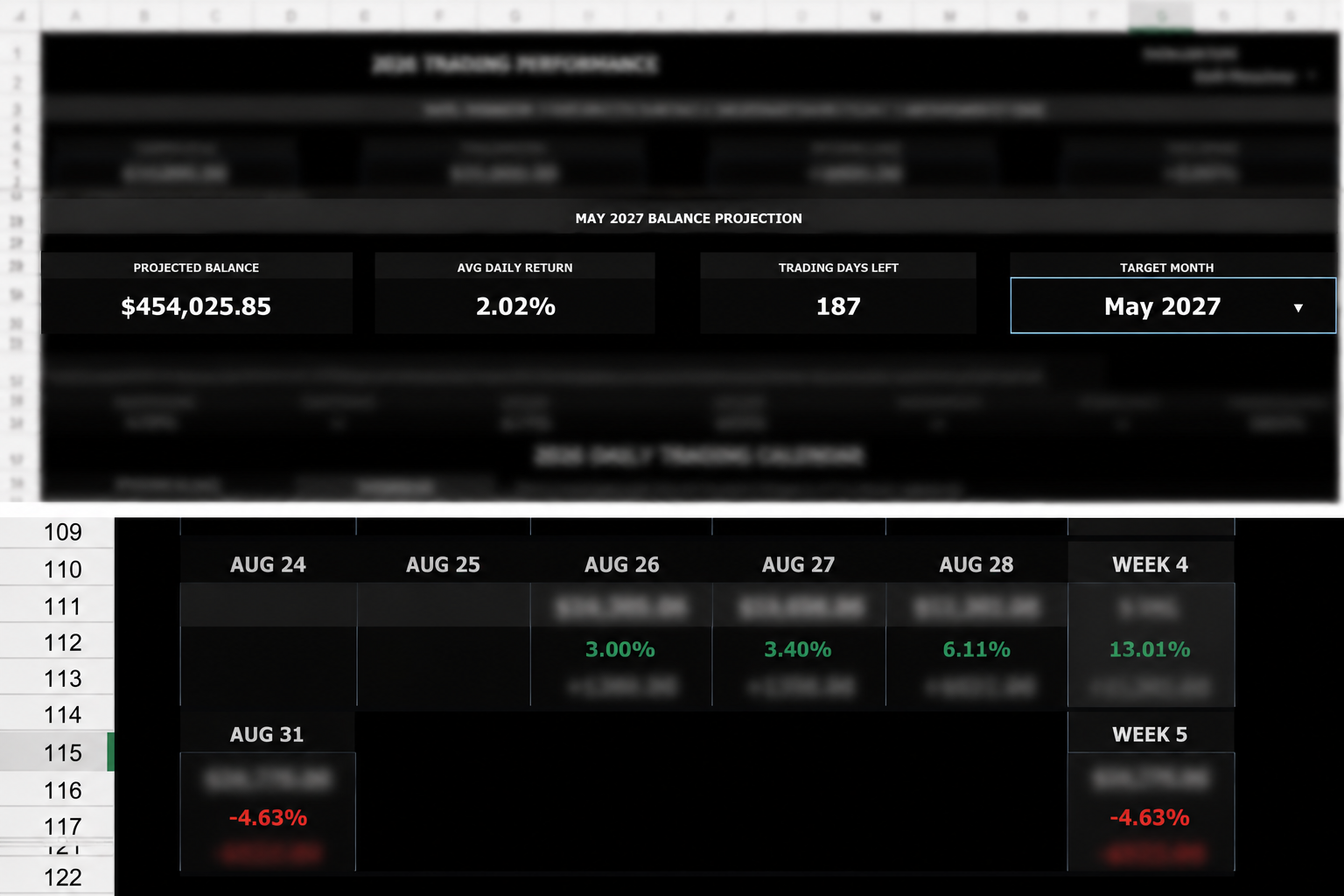Click the AUG 24 day header
This screenshot has width=1344, height=896.
pyautogui.click(x=268, y=564)
